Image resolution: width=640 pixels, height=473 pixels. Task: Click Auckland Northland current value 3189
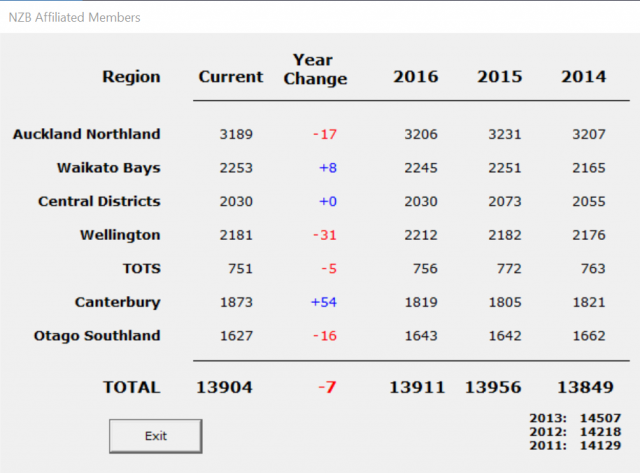[x=236, y=134]
